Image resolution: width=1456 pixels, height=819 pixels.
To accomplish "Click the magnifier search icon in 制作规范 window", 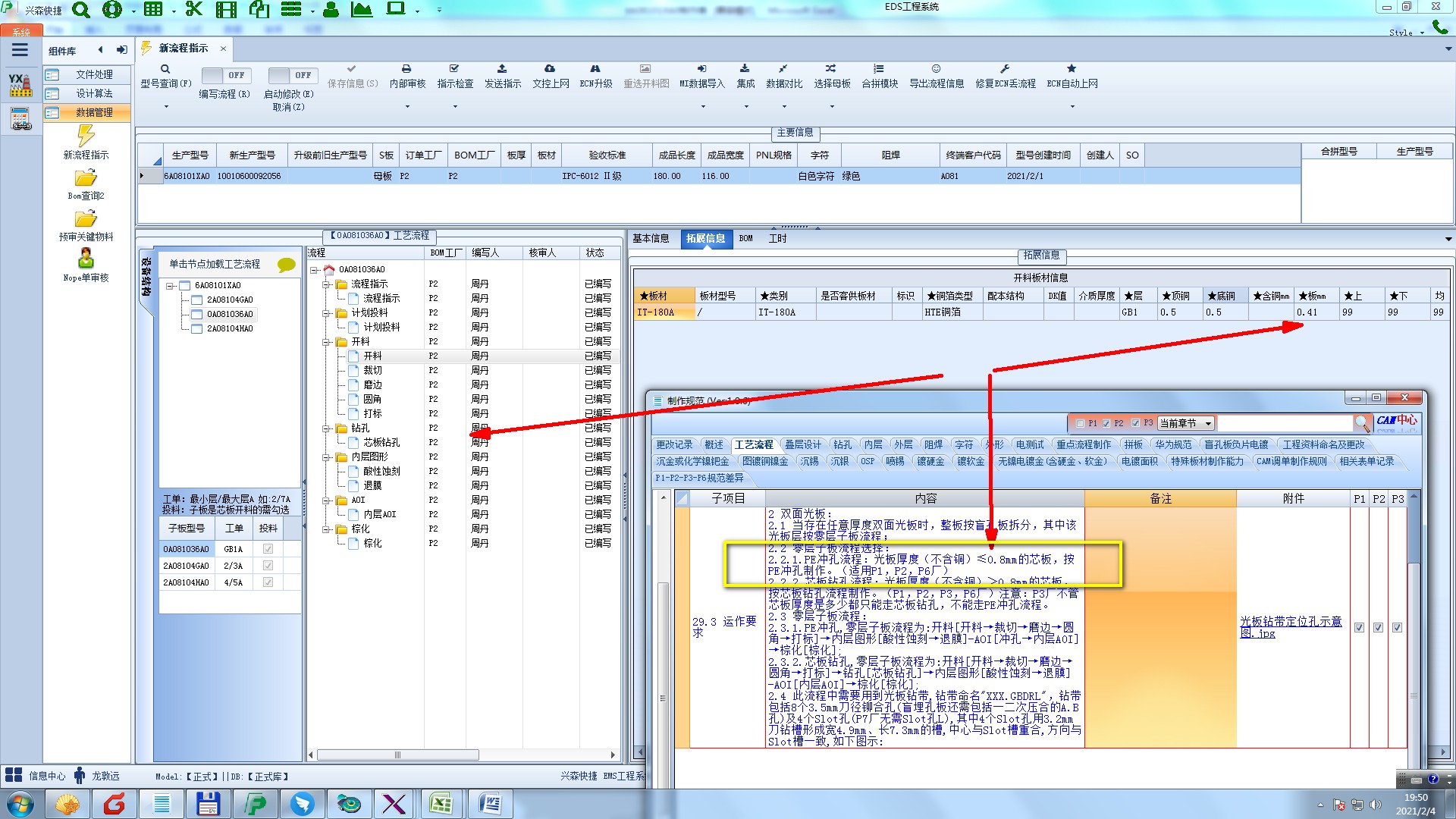I will 1362,423.
